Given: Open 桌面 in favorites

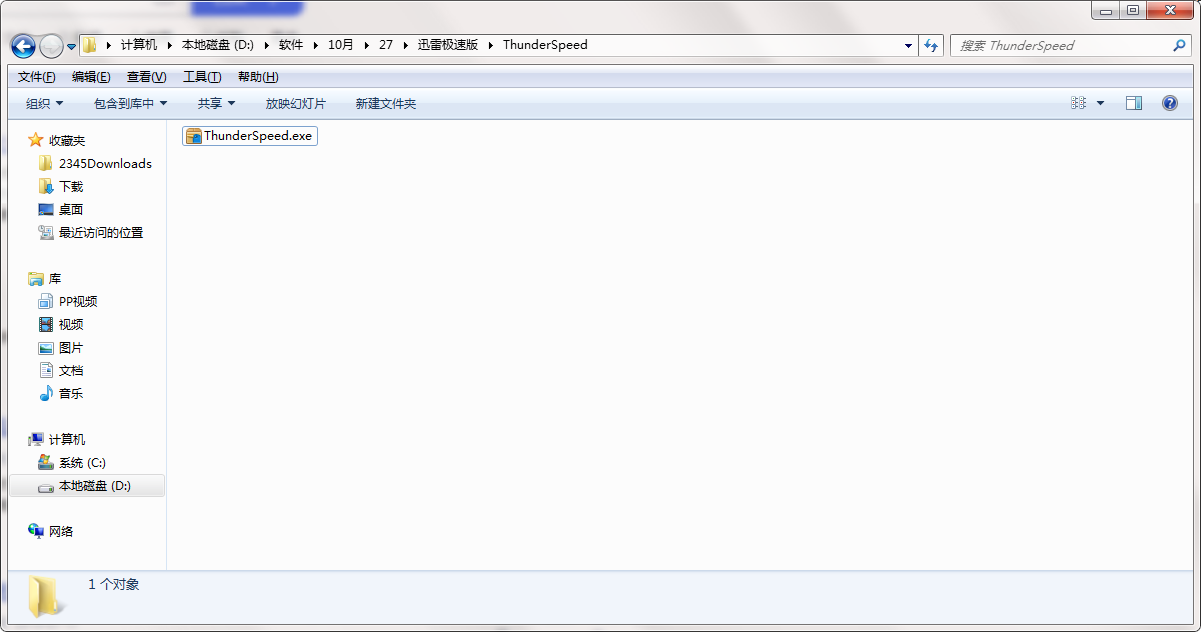Looking at the screenshot, I should pyautogui.click(x=71, y=209).
